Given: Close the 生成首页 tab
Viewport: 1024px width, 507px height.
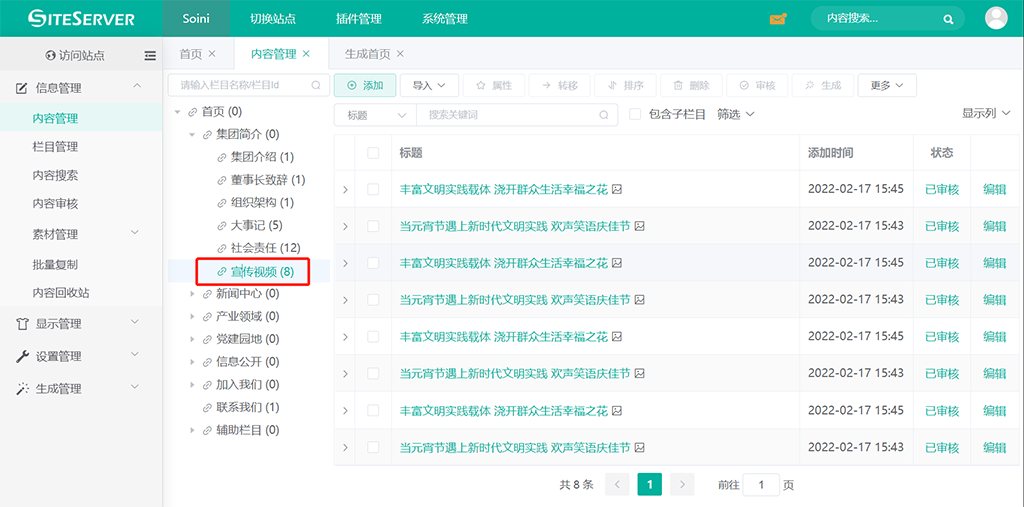Looking at the screenshot, I should click(x=400, y=54).
